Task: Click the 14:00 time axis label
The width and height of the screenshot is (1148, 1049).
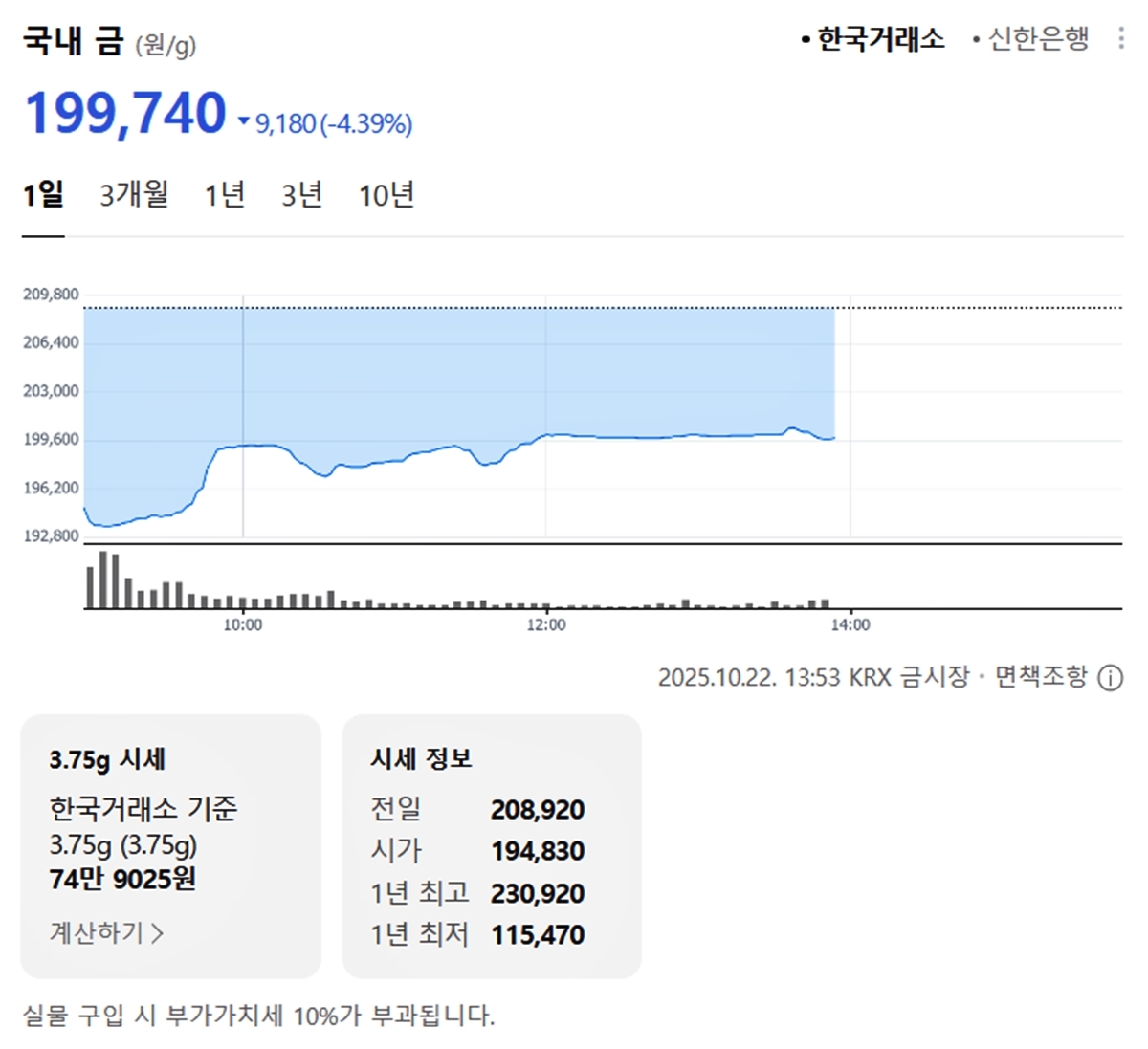Action: (x=850, y=625)
